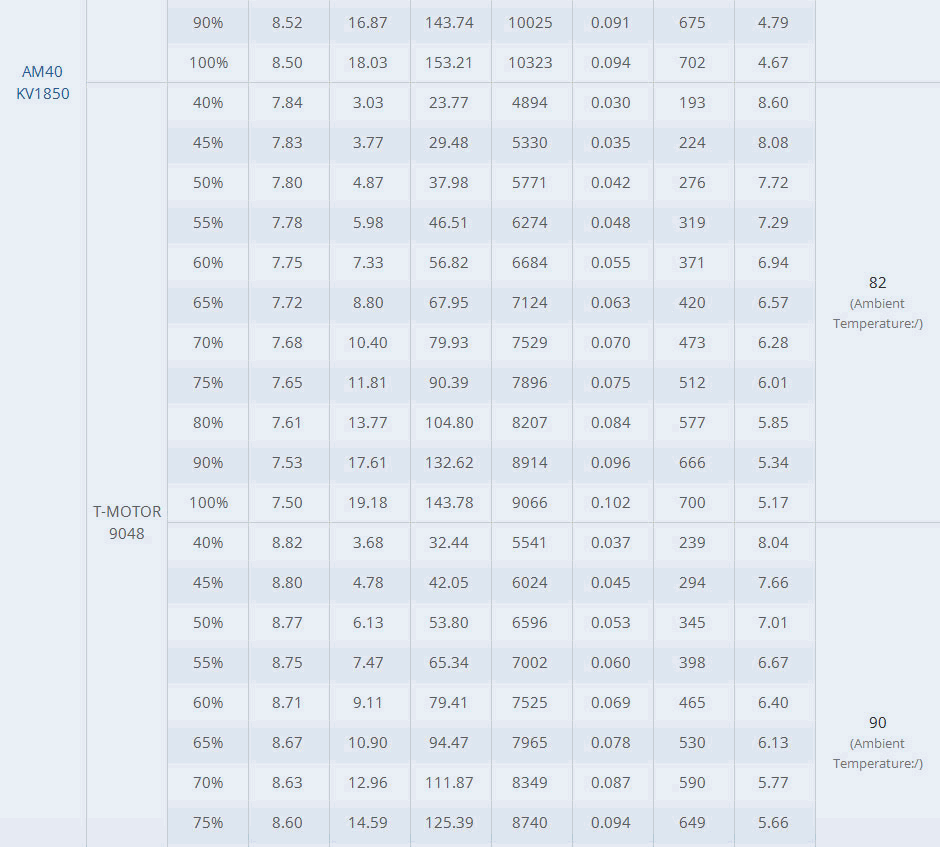Select the 23.77 power cell
This screenshot has height=847, width=940.
coord(449,103)
